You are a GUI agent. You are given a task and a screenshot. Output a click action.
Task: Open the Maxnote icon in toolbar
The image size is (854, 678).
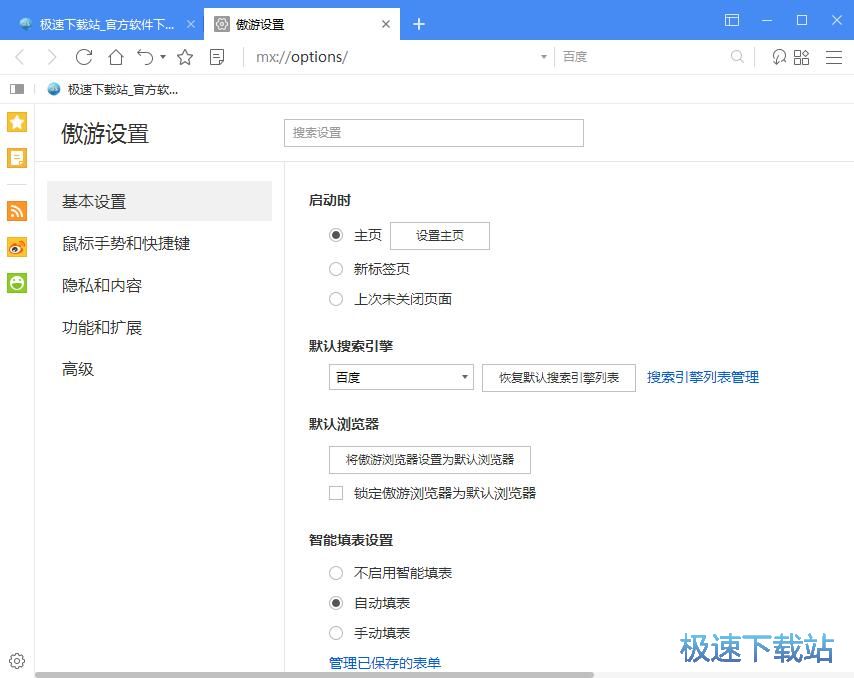point(217,57)
